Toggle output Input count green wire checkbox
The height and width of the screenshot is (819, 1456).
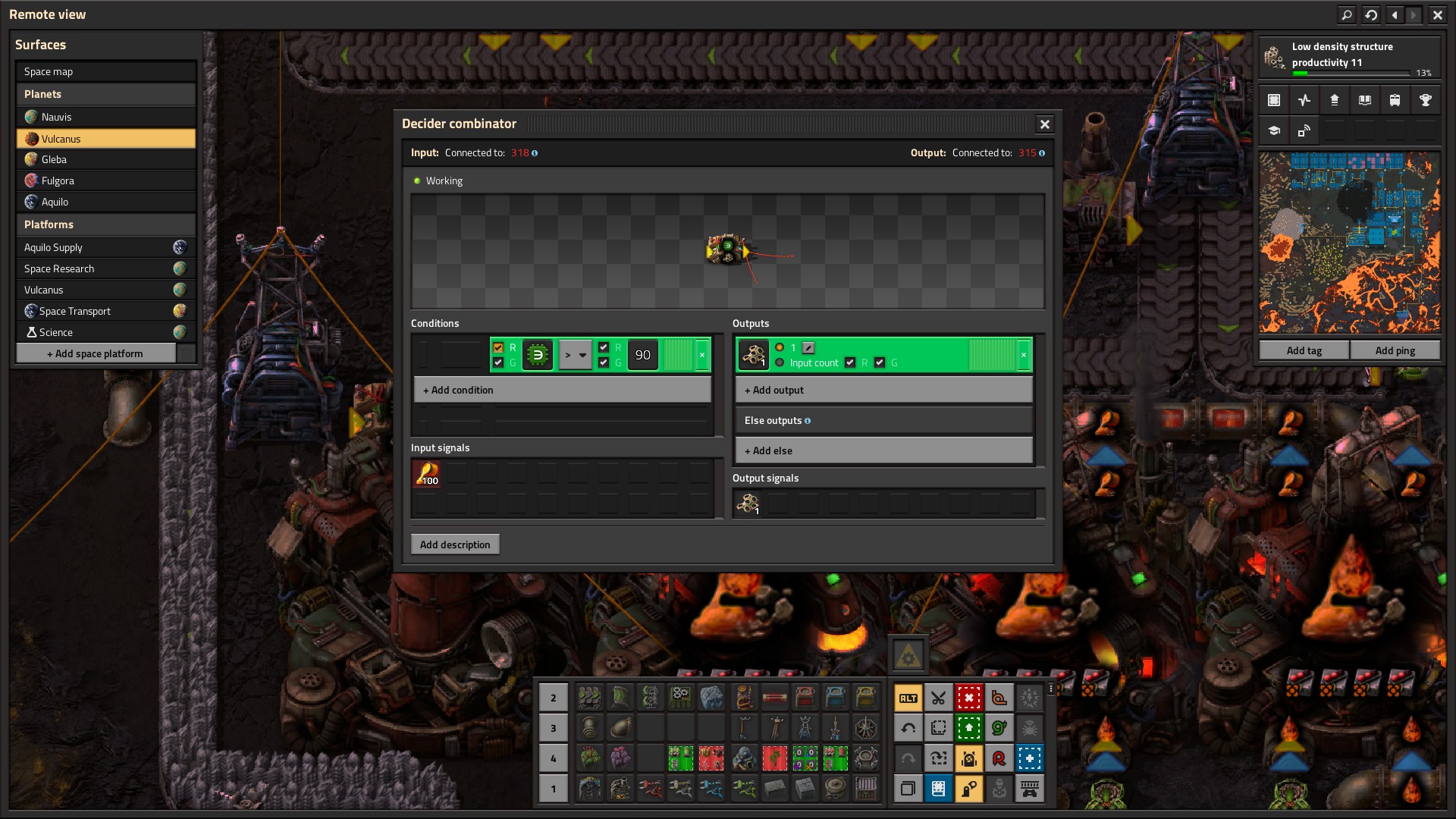point(880,362)
